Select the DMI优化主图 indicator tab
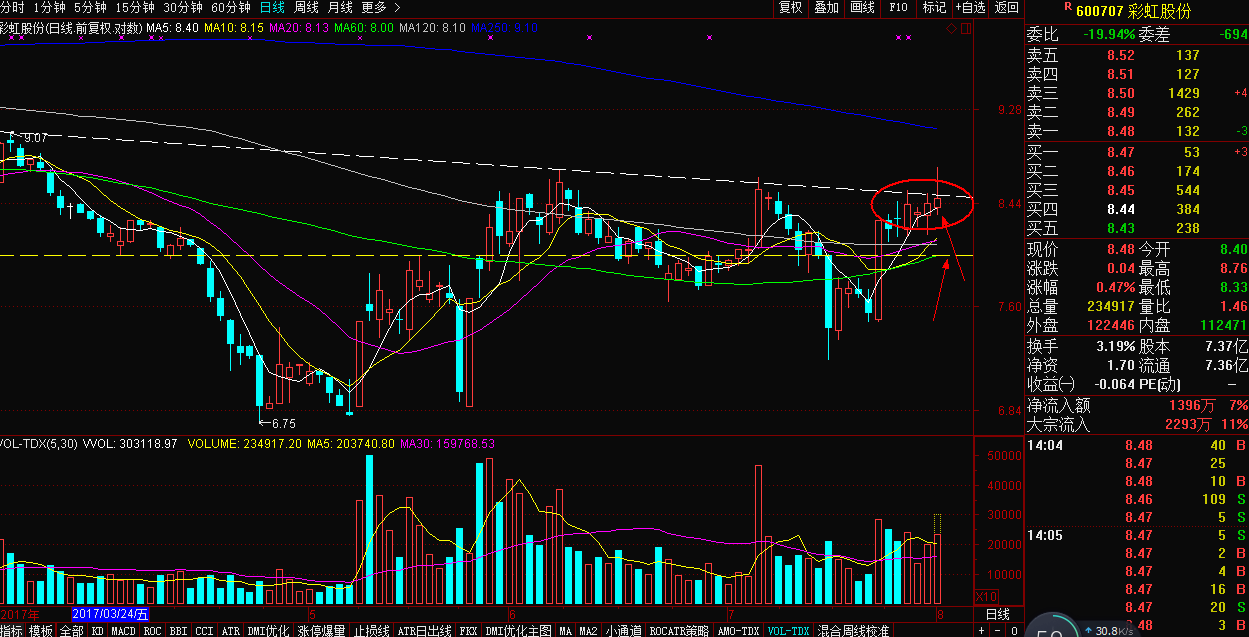The width and height of the screenshot is (1249, 637). coord(518,631)
